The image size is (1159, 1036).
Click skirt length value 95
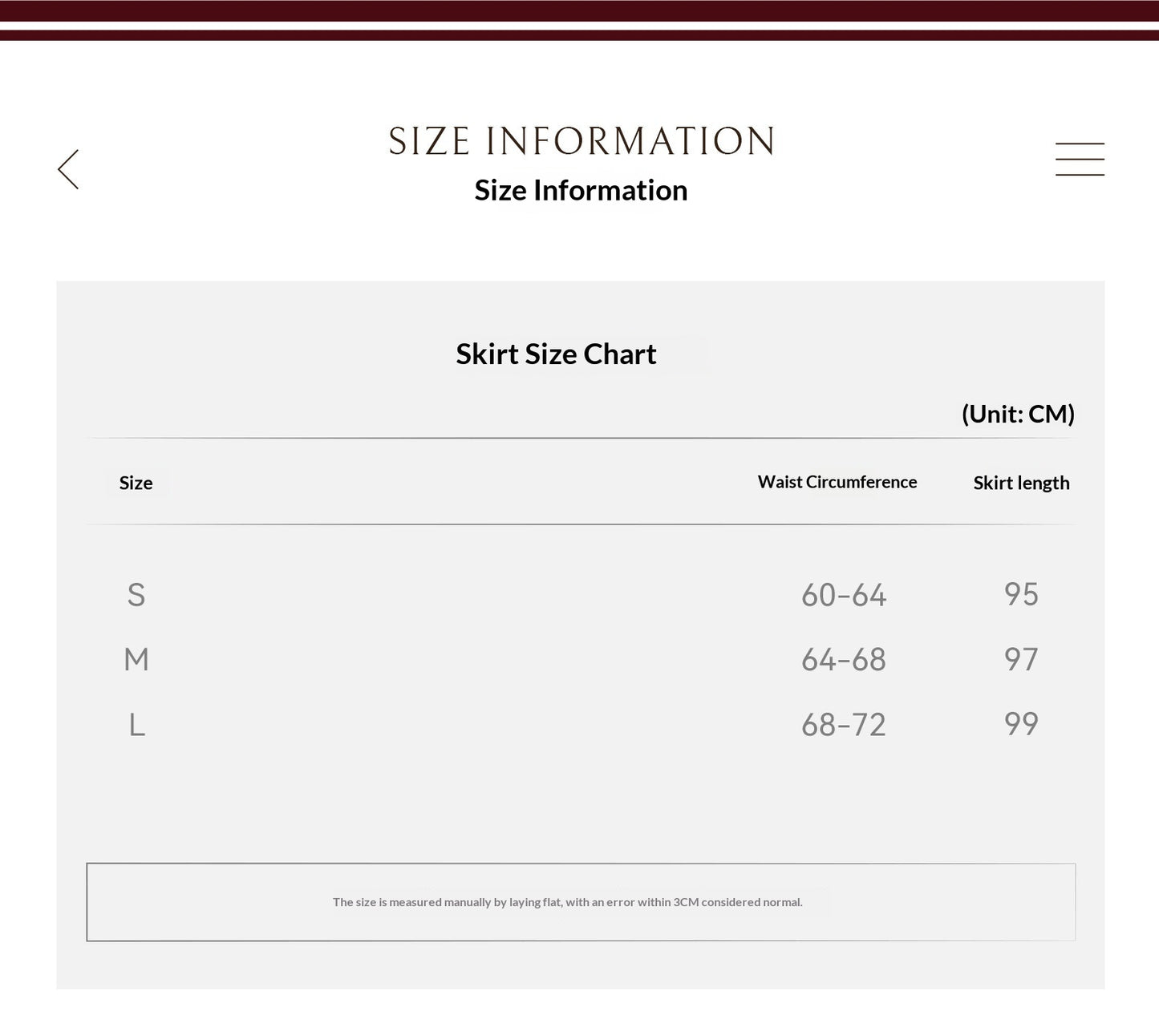[1021, 594]
